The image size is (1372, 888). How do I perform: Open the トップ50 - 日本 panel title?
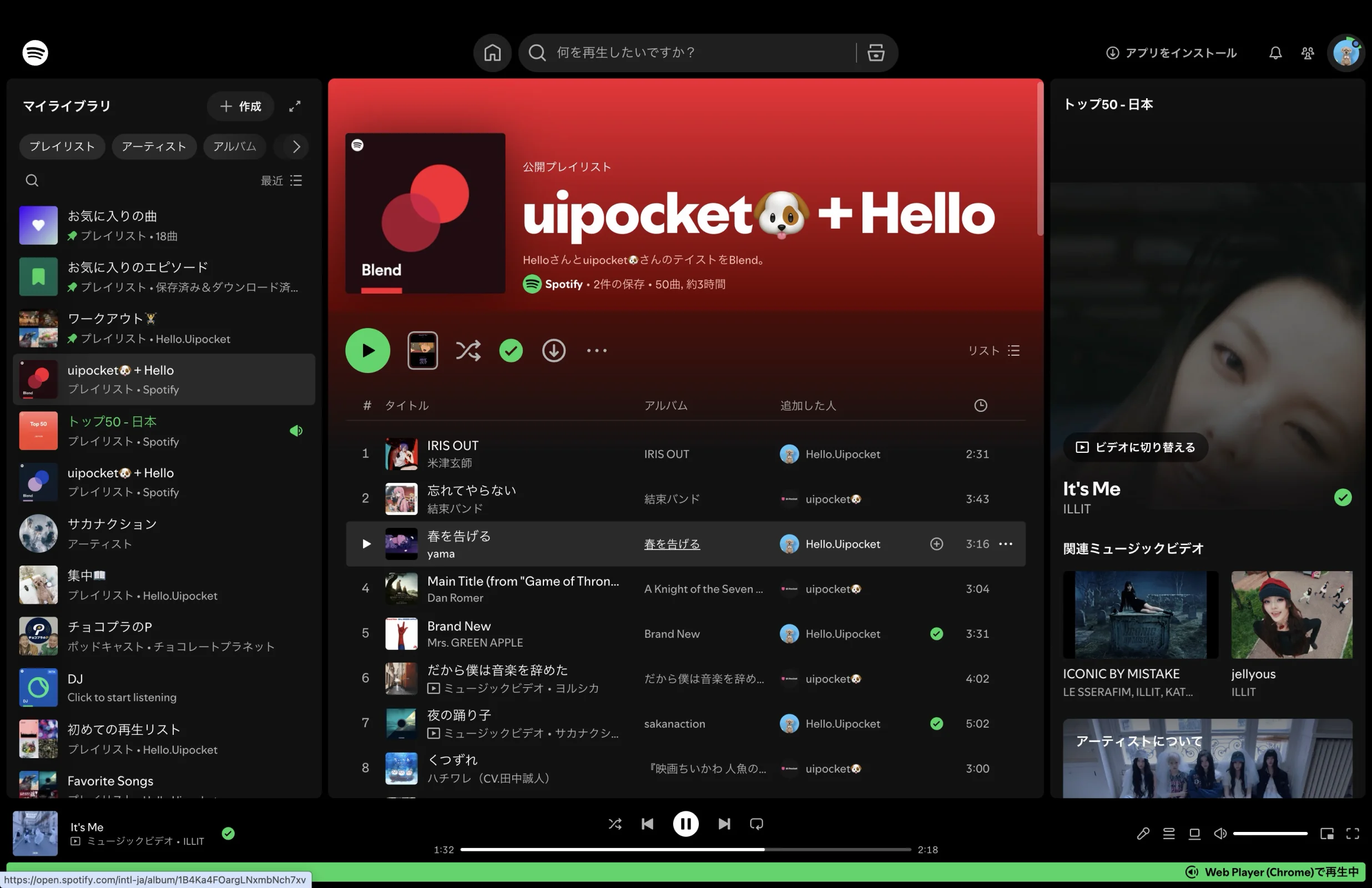(x=1107, y=104)
